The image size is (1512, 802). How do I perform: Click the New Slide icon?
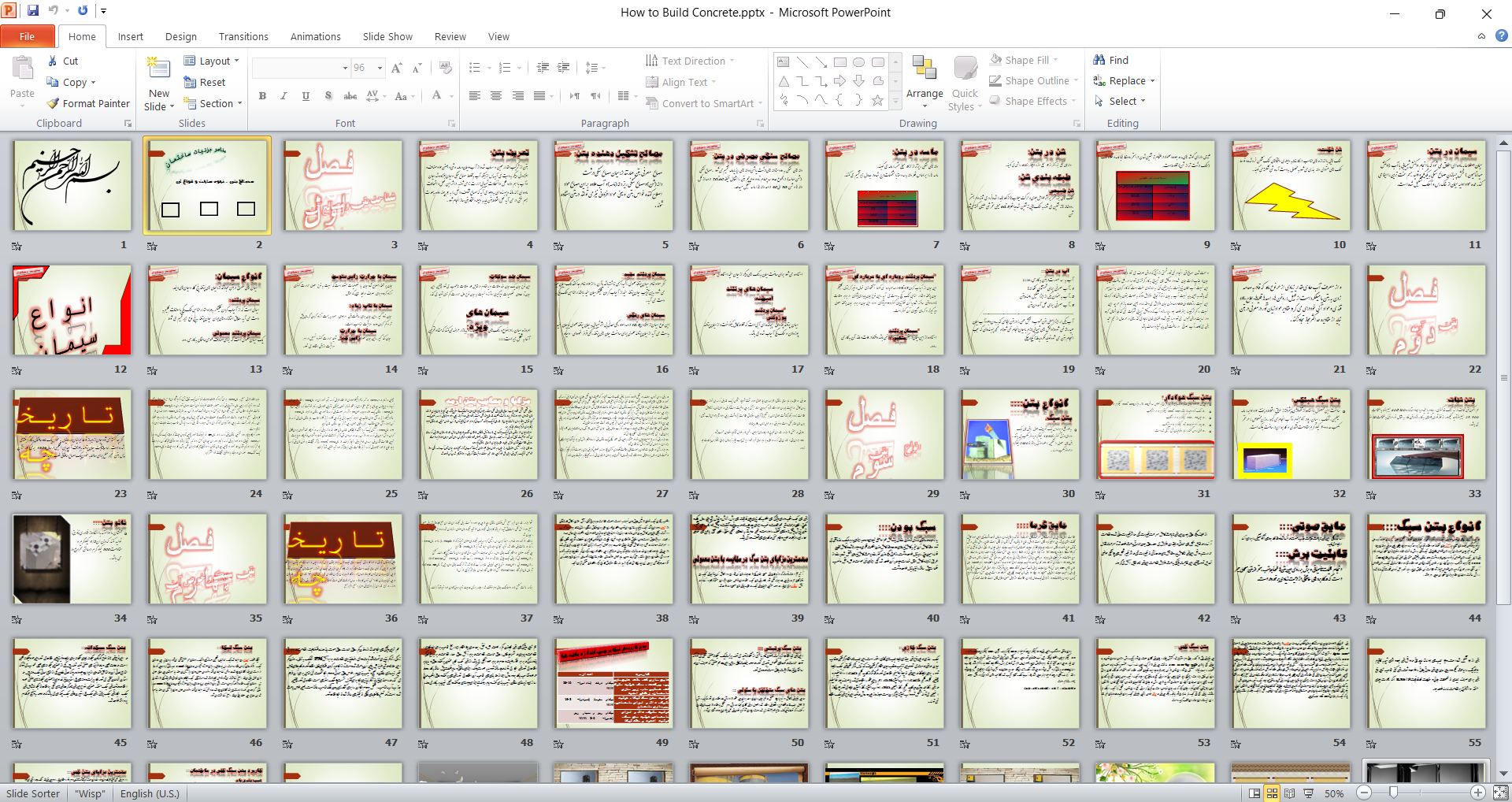(159, 69)
